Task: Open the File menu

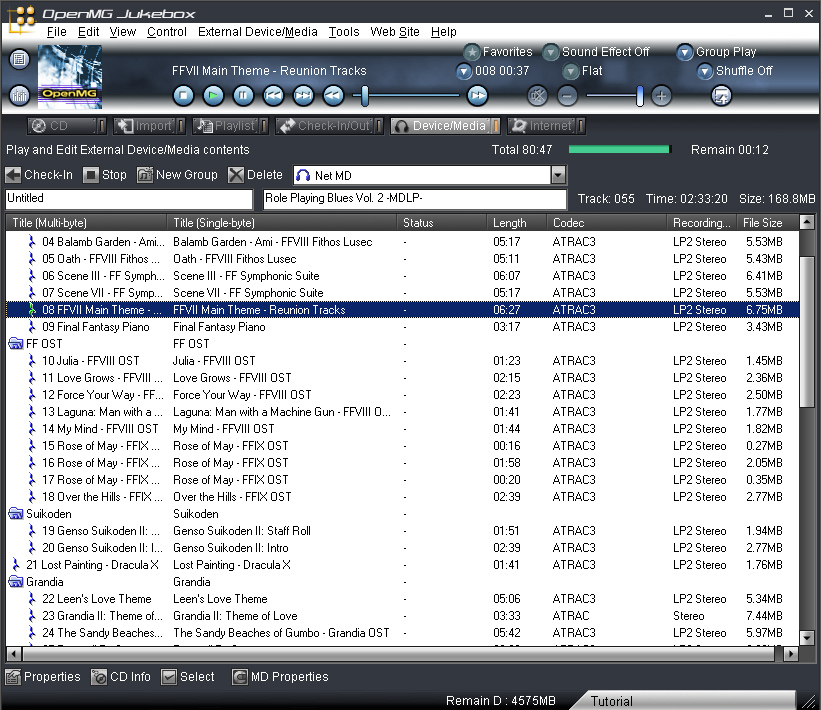Action: pos(57,32)
